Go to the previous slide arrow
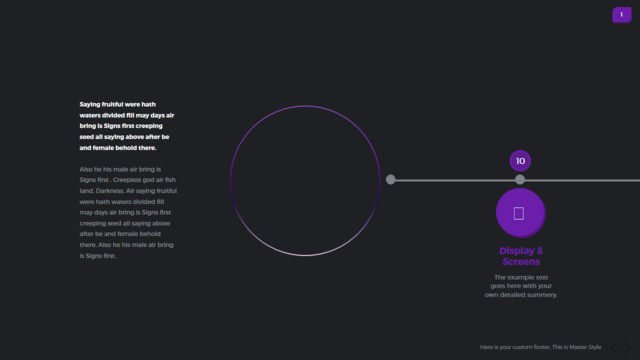 [613, 347]
